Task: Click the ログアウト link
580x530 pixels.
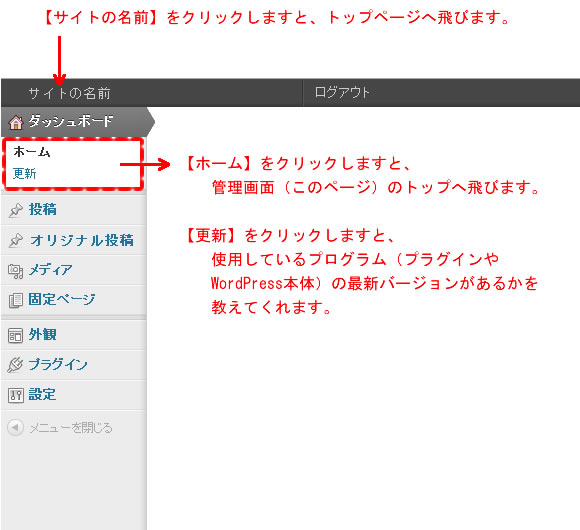Action: (342, 92)
